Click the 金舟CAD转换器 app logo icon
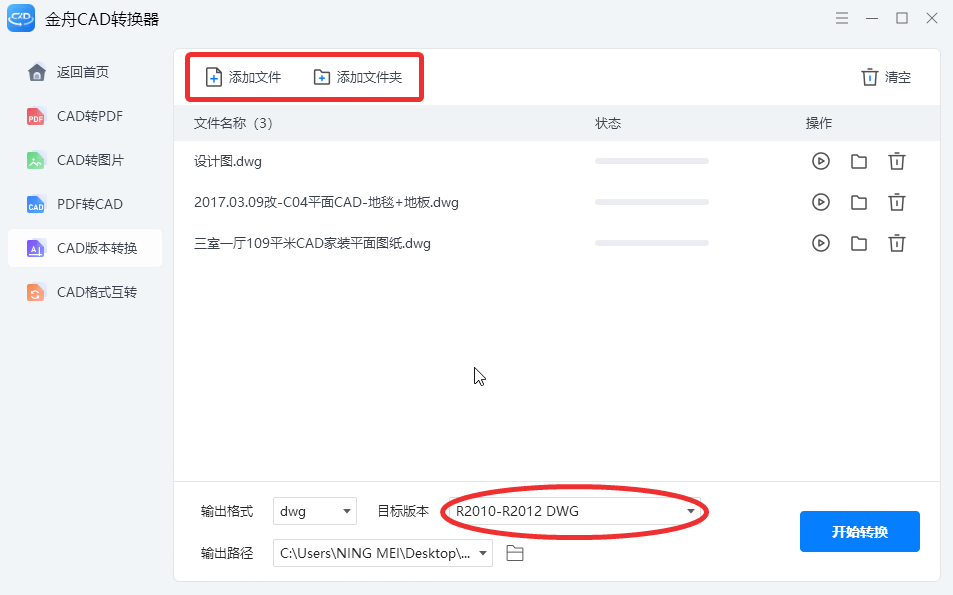This screenshot has width=953, height=595. pyautogui.click(x=21, y=18)
